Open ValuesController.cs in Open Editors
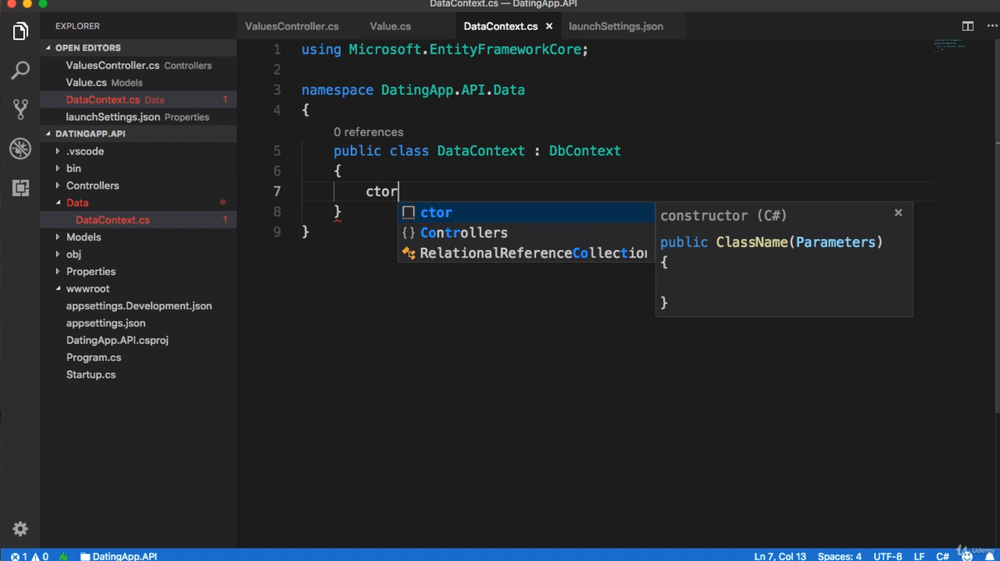1000x561 pixels. 138,65
